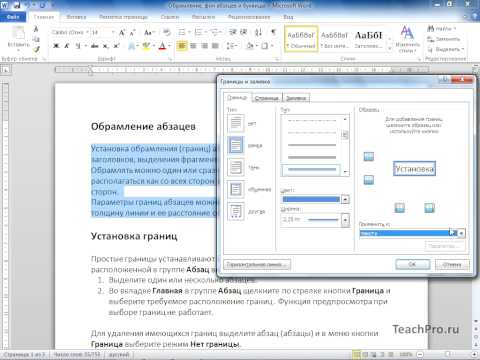Open the red font color button
The height and width of the screenshot is (360, 480).
162,46
